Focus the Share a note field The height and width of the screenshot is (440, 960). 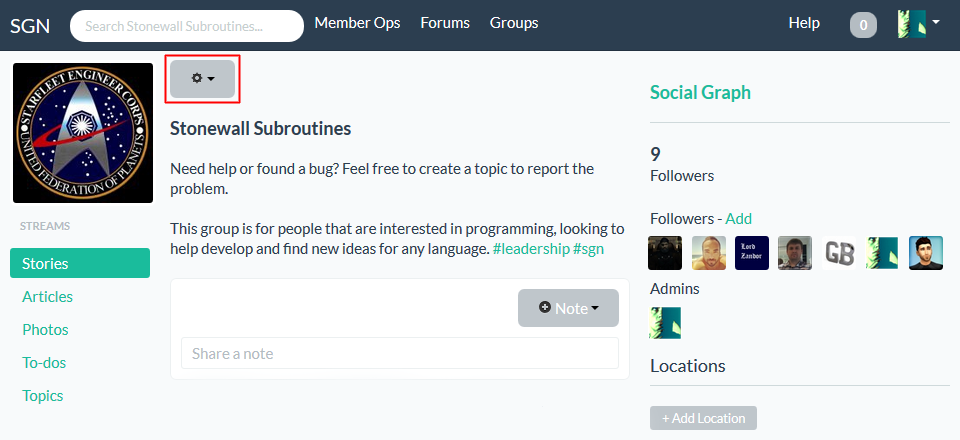[x=400, y=353]
